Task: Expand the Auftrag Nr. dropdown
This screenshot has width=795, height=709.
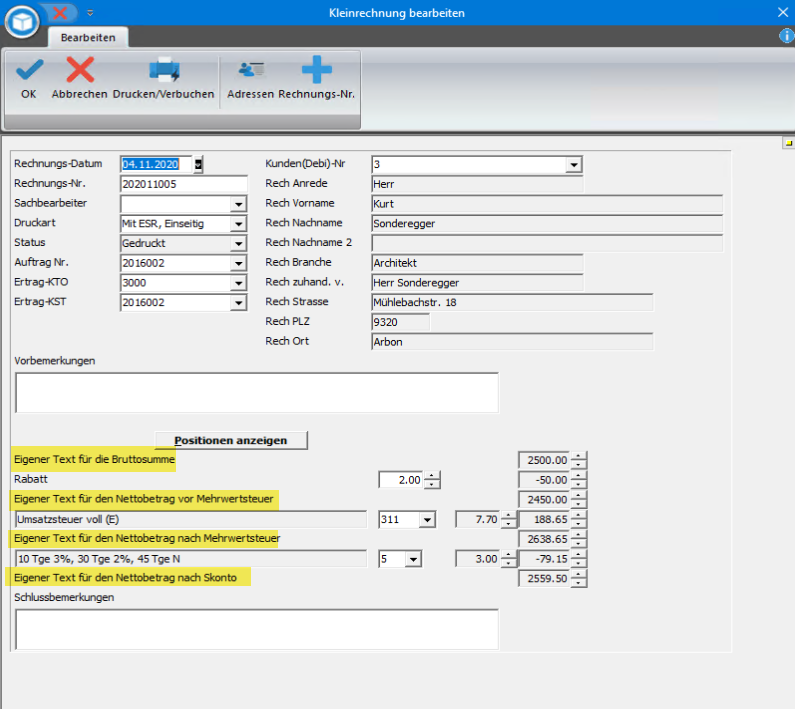Action: [238, 263]
